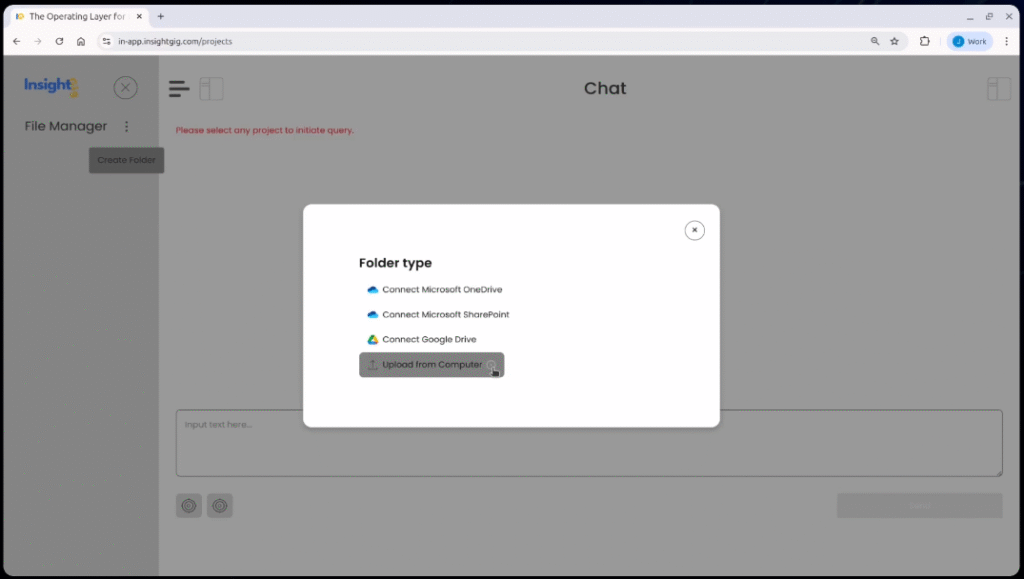This screenshot has width=1024, height=579.
Task: Click Upload from Computer button
Action: click(x=431, y=365)
